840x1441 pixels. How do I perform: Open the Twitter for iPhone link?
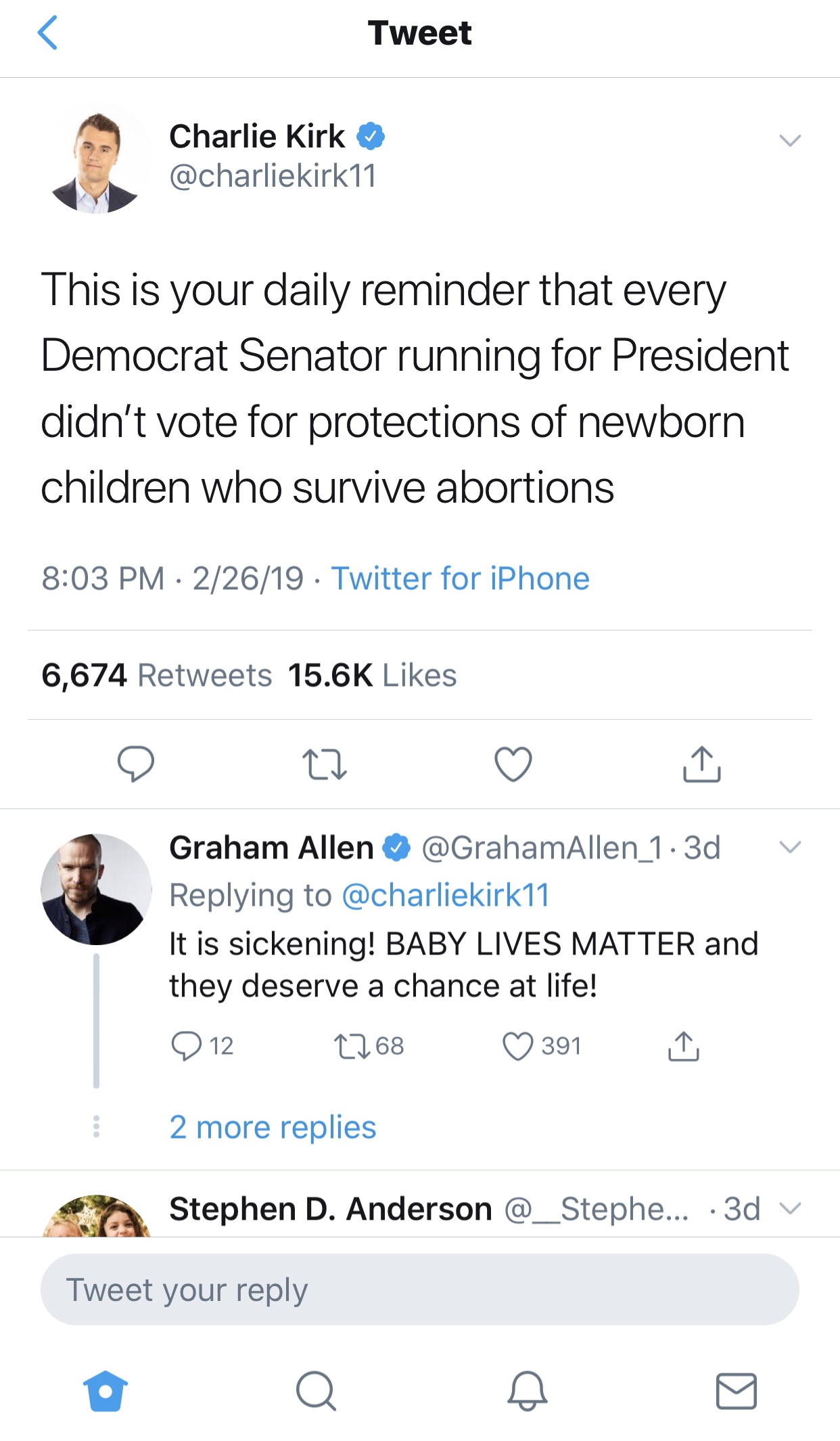point(460,578)
